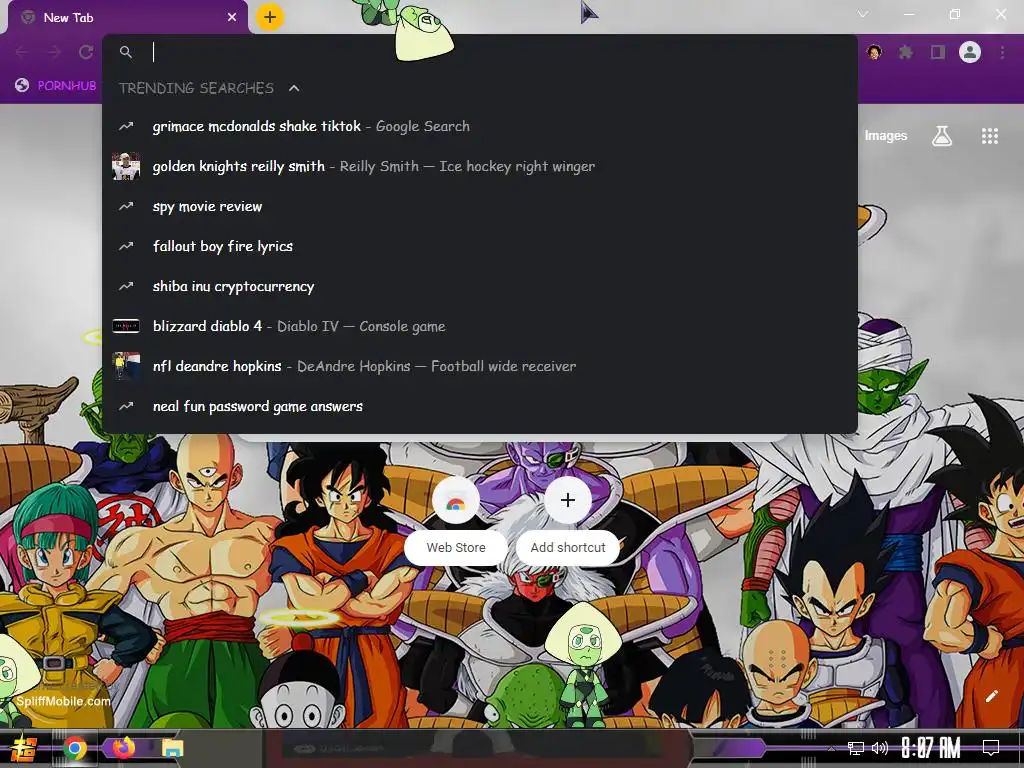Viewport: 1024px width, 768px height.
Task: Collapse the Trending Searches section
Action: pyautogui.click(x=294, y=88)
